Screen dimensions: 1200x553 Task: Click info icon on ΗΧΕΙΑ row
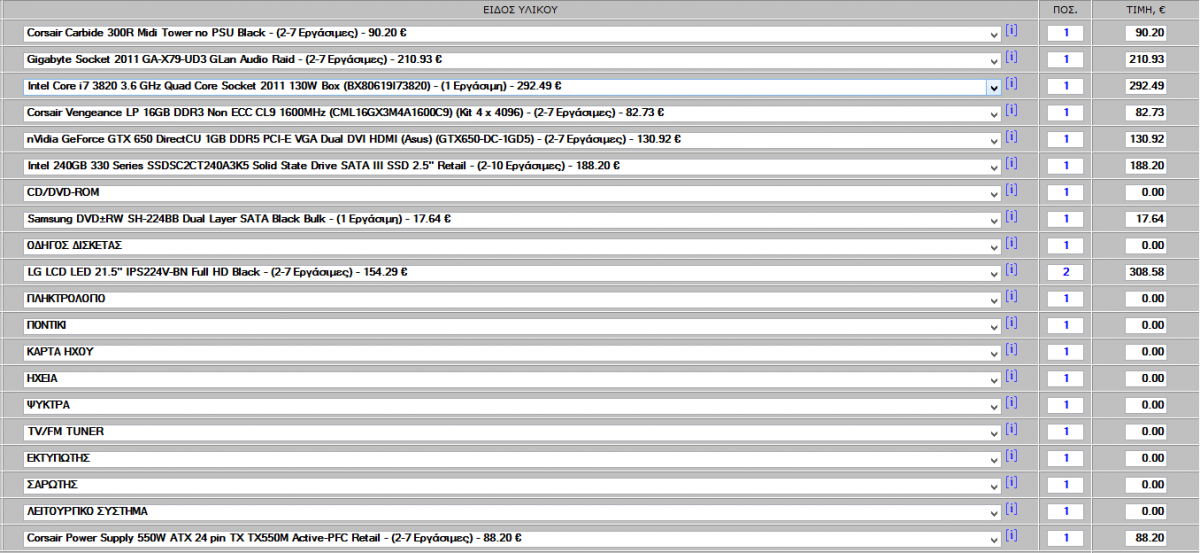pyautogui.click(x=1011, y=376)
